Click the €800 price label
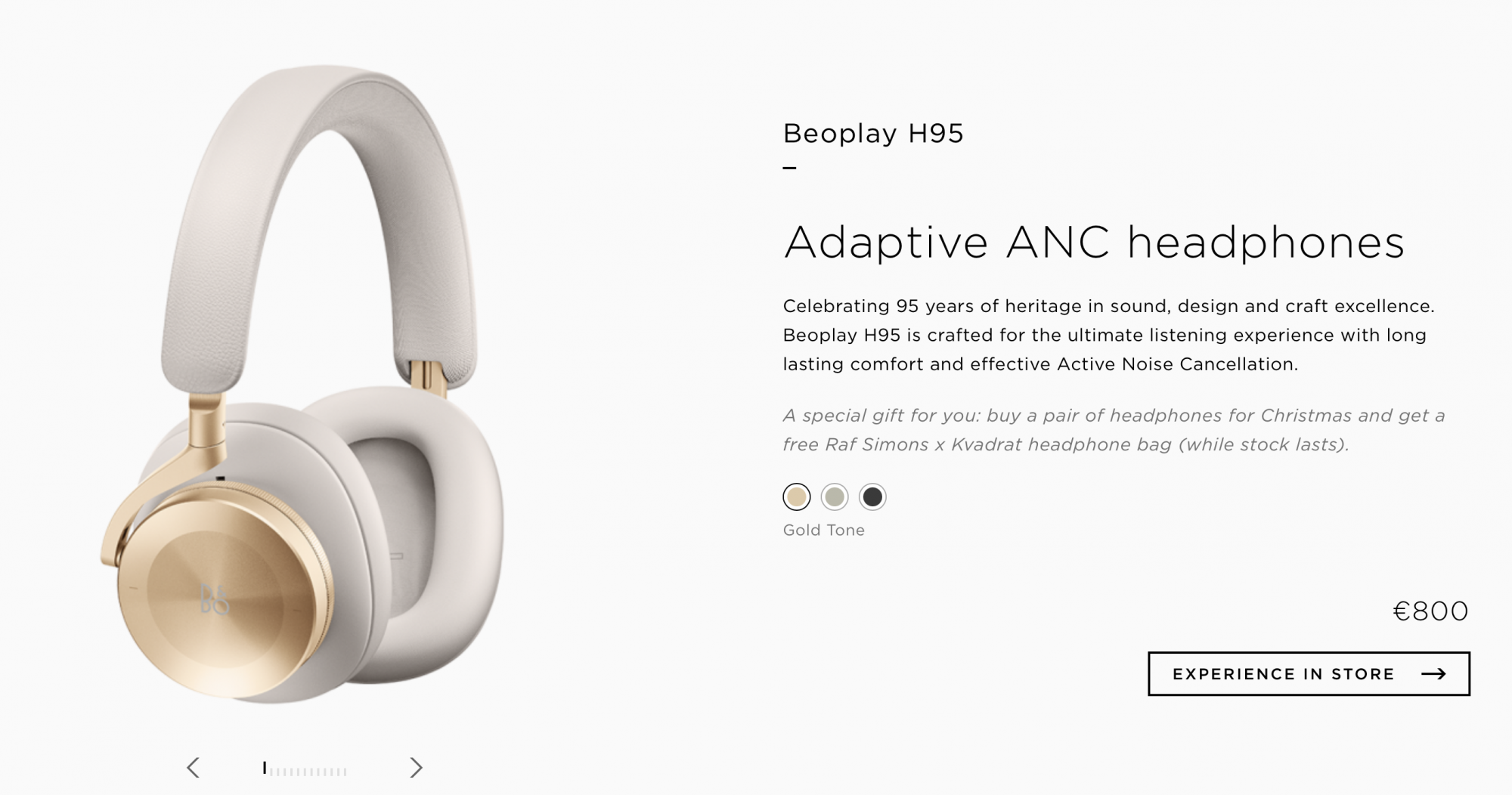1512x795 pixels. [x=1430, y=611]
